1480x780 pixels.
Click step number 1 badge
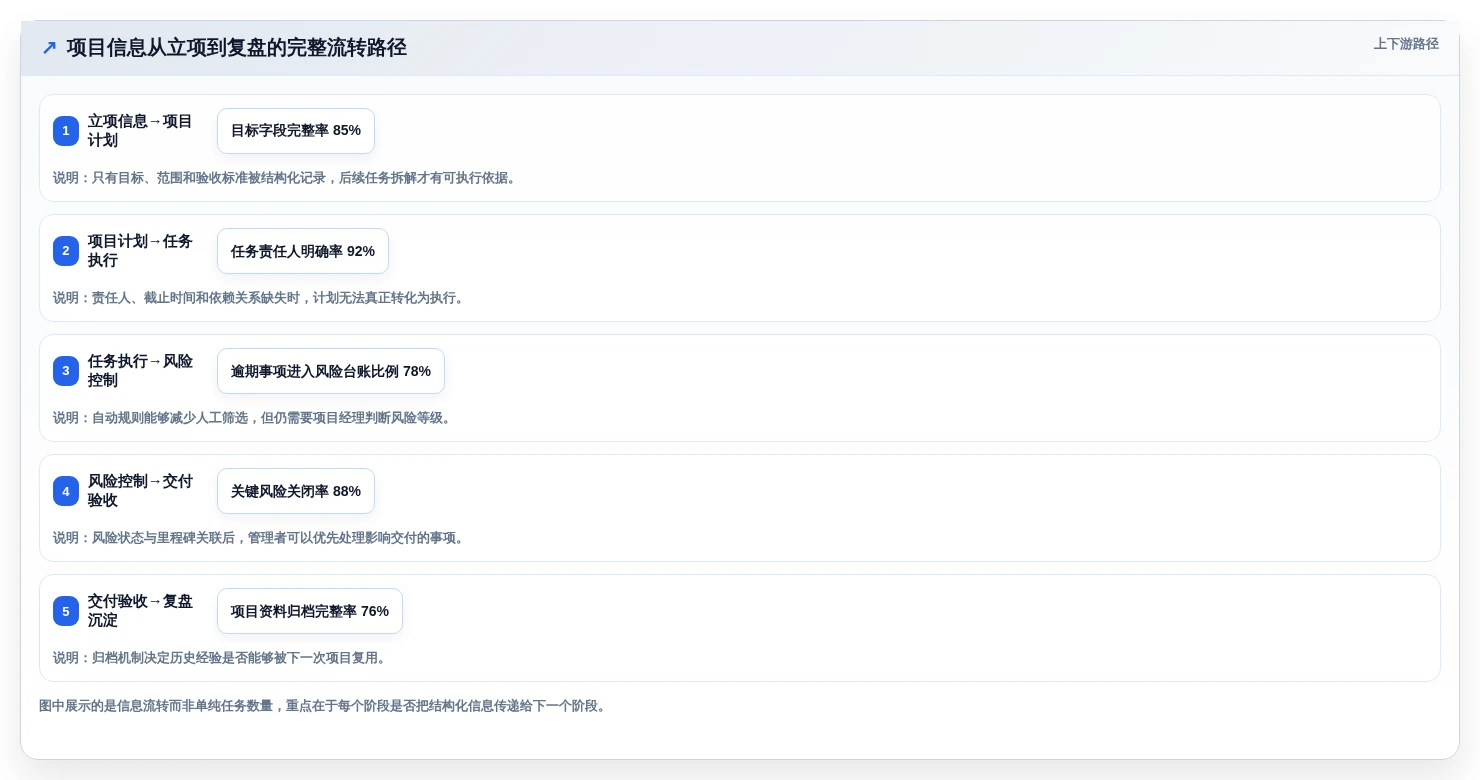click(x=66, y=131)
